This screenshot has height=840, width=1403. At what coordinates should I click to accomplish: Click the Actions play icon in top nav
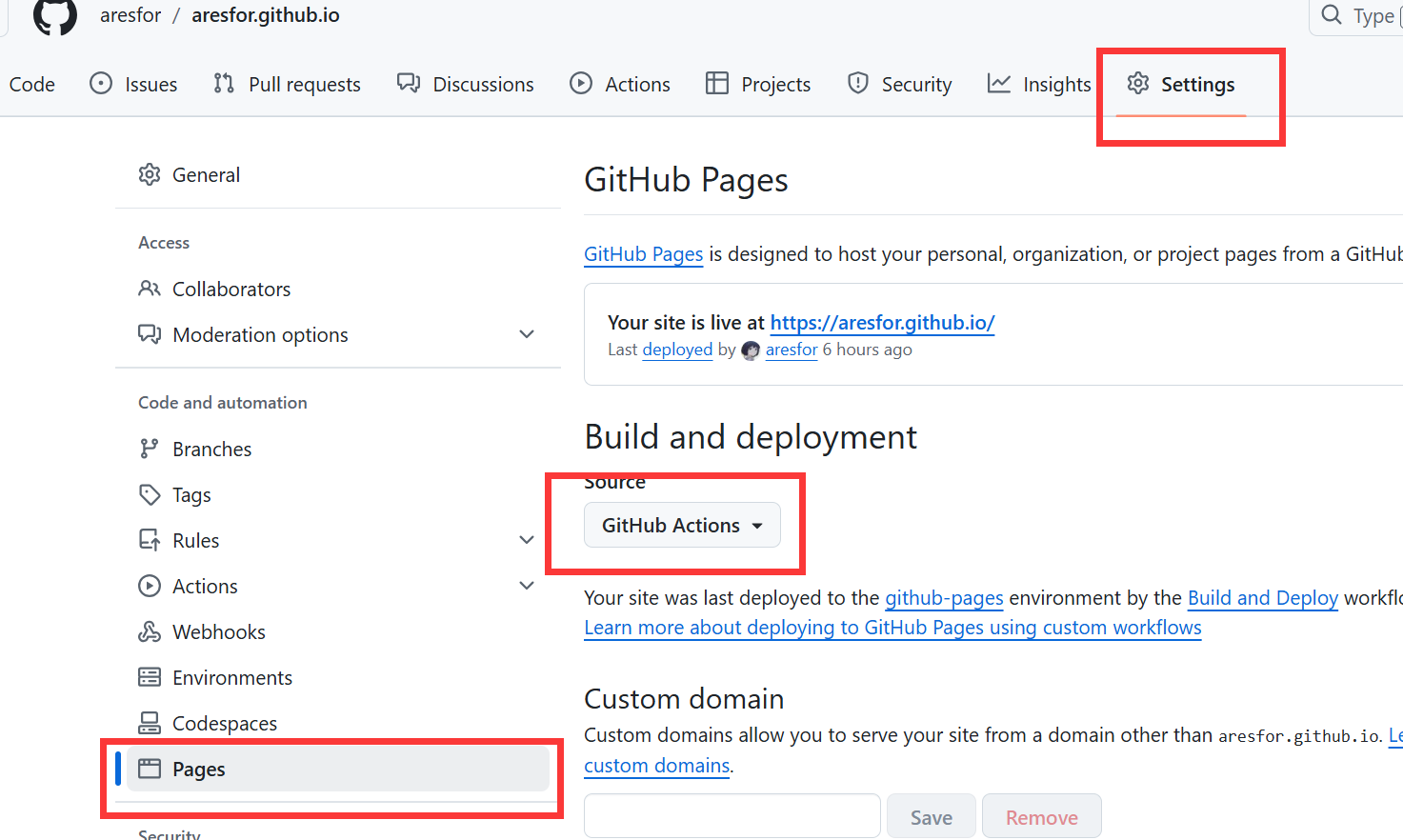point(581,84)
